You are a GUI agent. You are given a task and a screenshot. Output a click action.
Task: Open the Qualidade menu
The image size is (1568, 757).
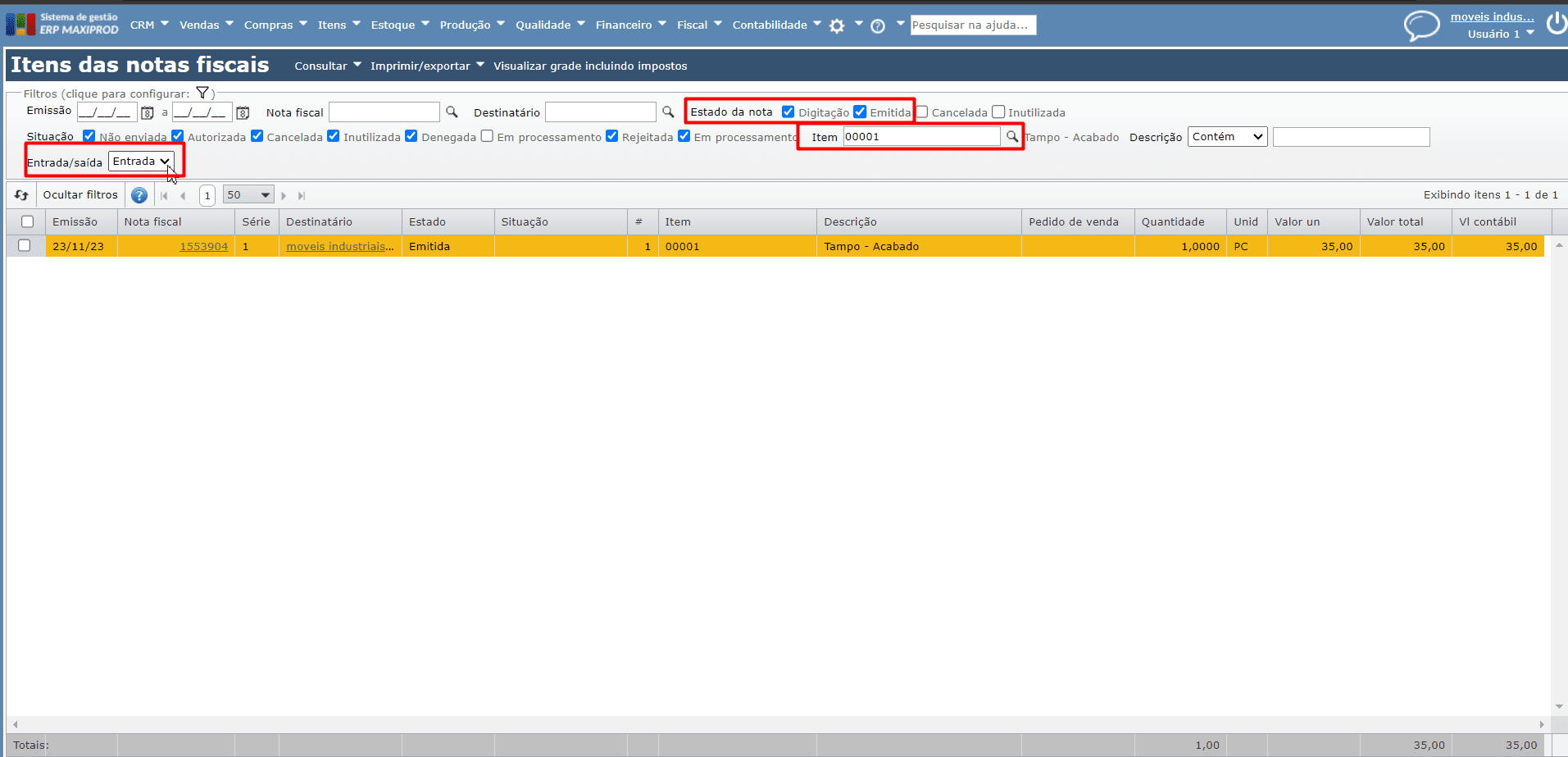tap(550, 25)
